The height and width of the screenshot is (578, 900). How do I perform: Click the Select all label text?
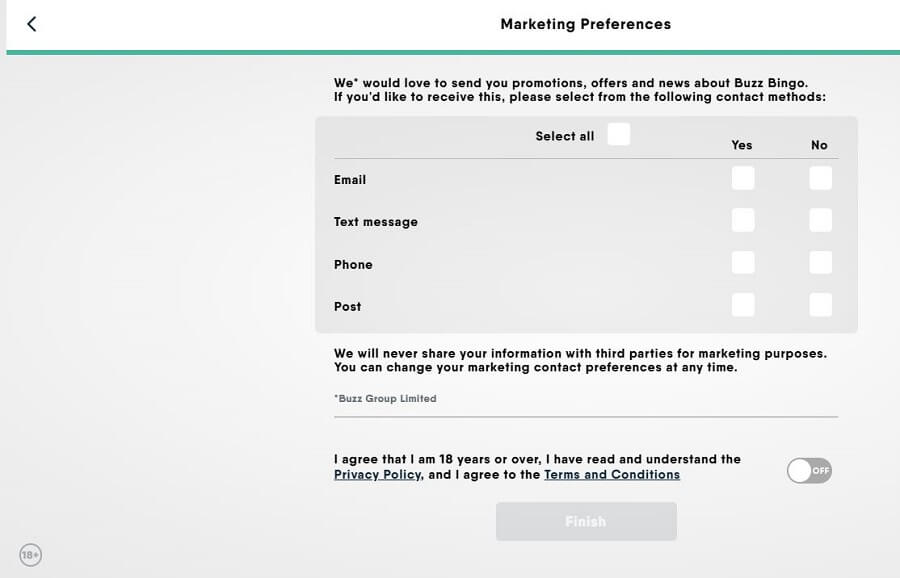click(565, 136)
